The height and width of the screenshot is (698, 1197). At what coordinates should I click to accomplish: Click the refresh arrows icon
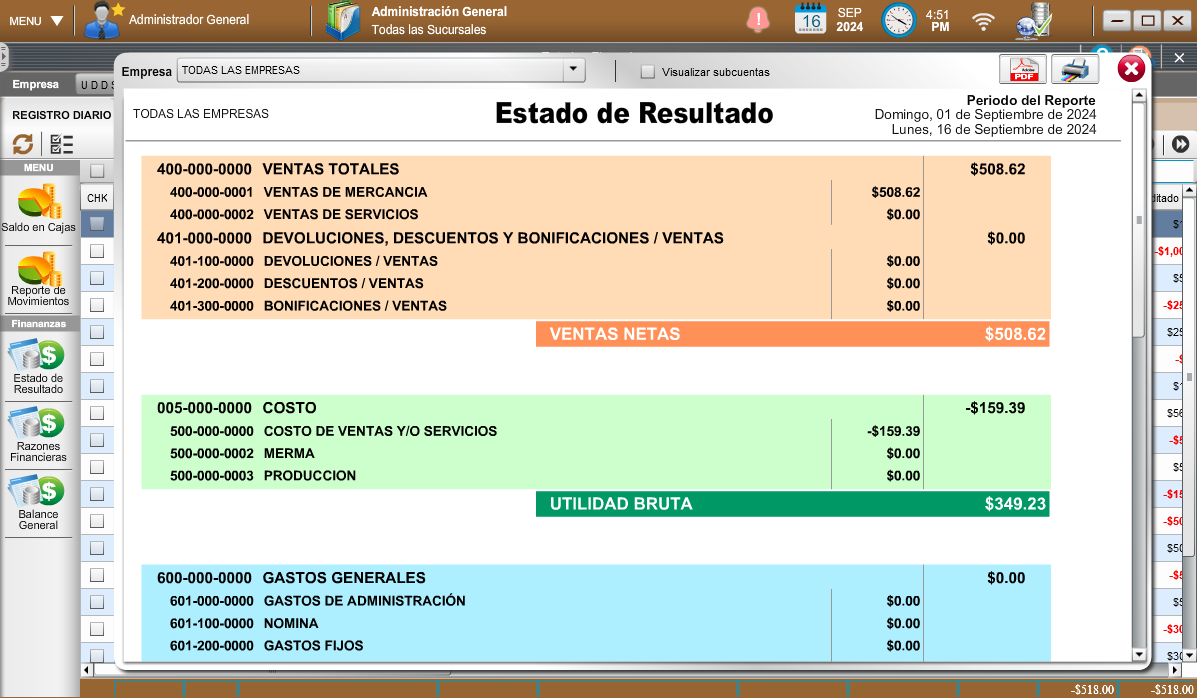(23, 145)
